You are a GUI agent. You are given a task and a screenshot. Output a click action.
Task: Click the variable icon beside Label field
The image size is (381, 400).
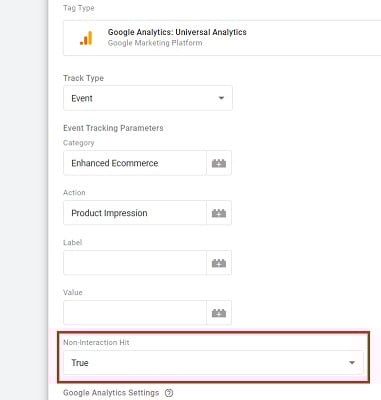(219, 263)
